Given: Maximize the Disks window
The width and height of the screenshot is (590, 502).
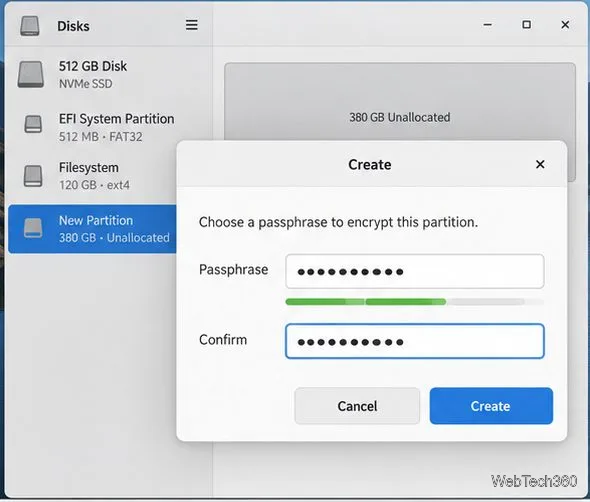Looking at the screenshot, I should 526,25.
